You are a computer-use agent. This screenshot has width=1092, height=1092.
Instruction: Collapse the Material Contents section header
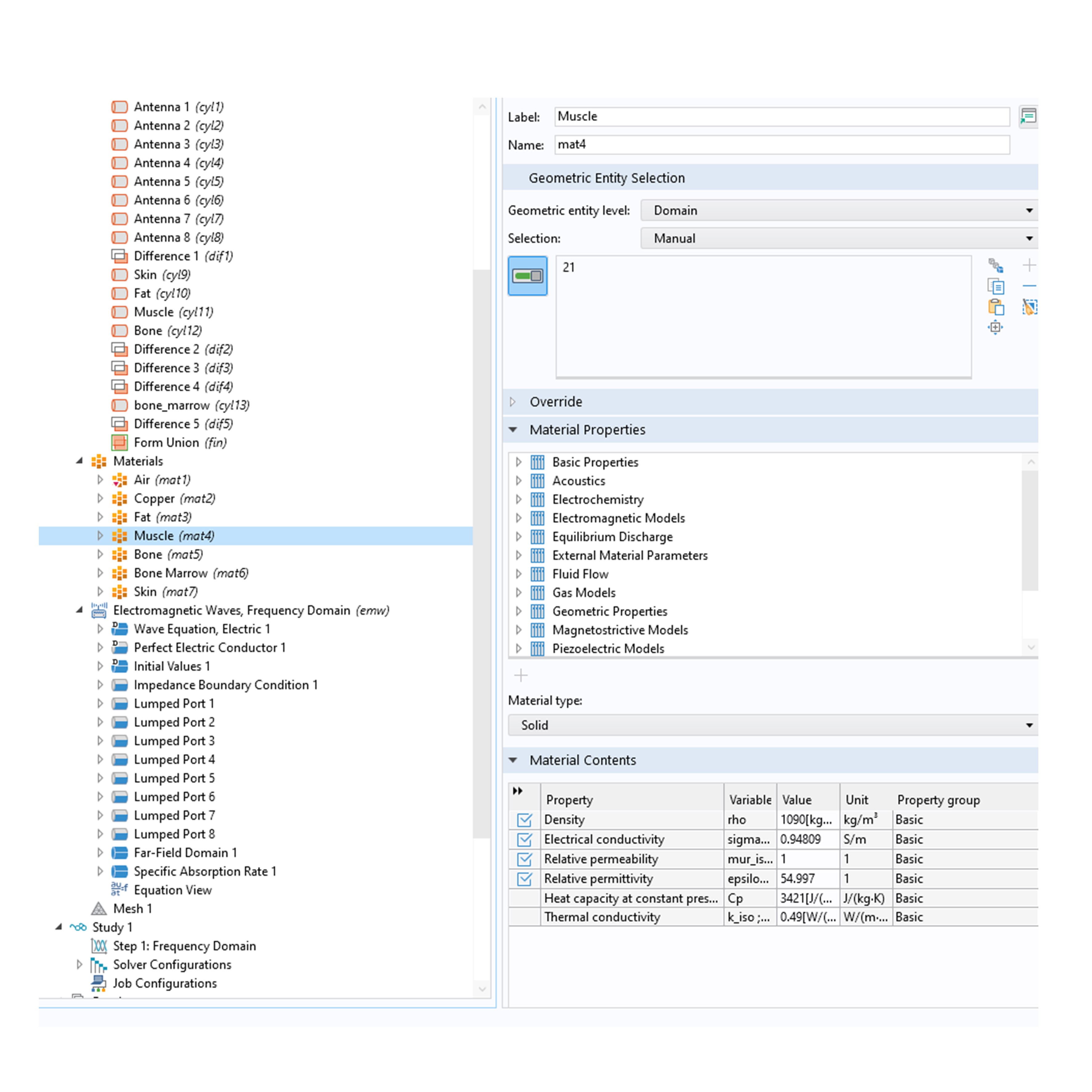click(582, 760)
